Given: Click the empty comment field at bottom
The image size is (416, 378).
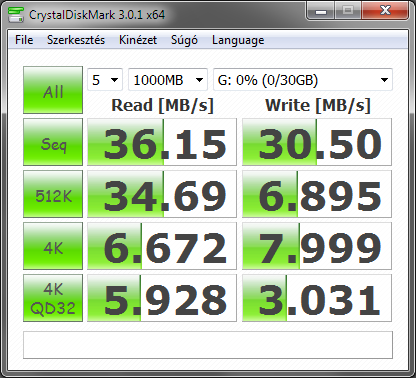Looking at the screenshot, I should 208,345.
